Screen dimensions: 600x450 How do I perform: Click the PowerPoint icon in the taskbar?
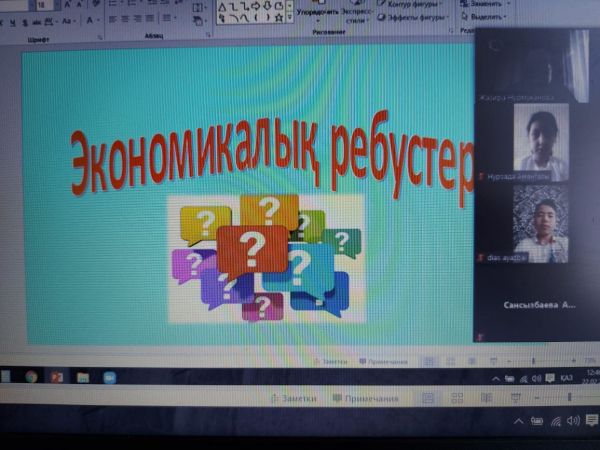(57, 377)
